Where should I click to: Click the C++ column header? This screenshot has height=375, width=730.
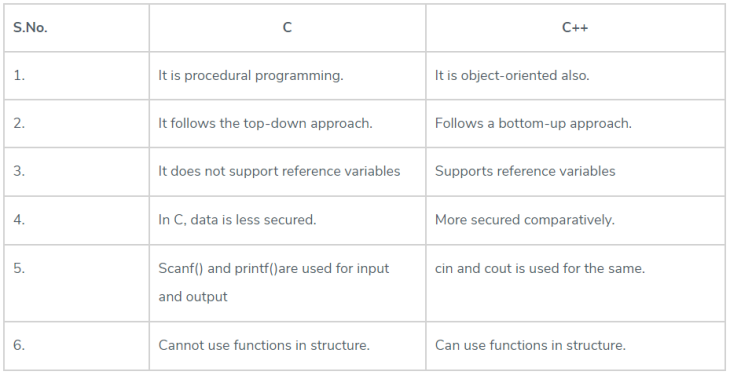575,27
